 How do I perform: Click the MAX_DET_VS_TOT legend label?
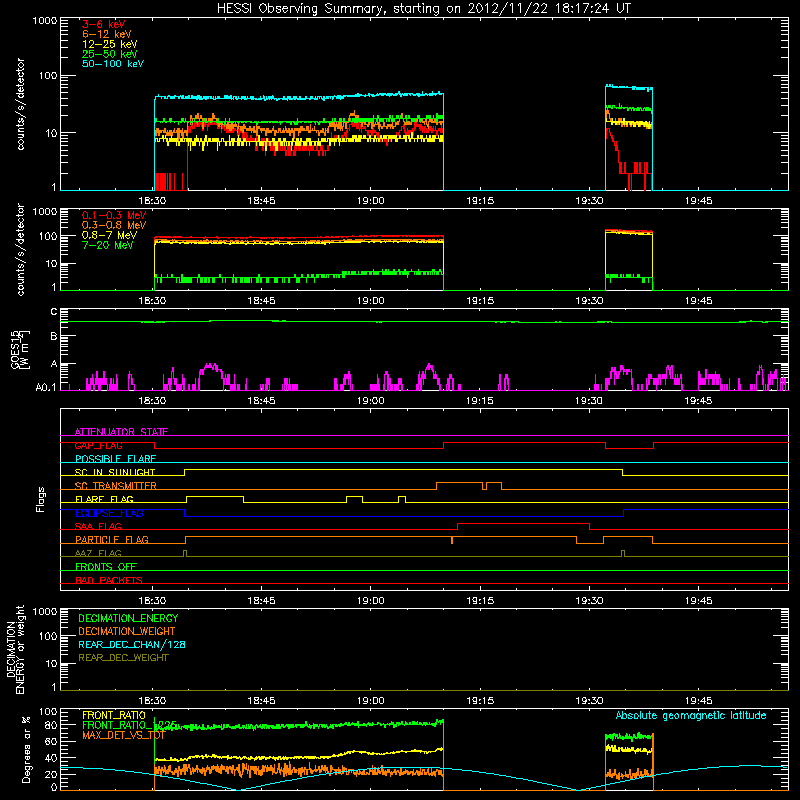click(x=123, y=735)
